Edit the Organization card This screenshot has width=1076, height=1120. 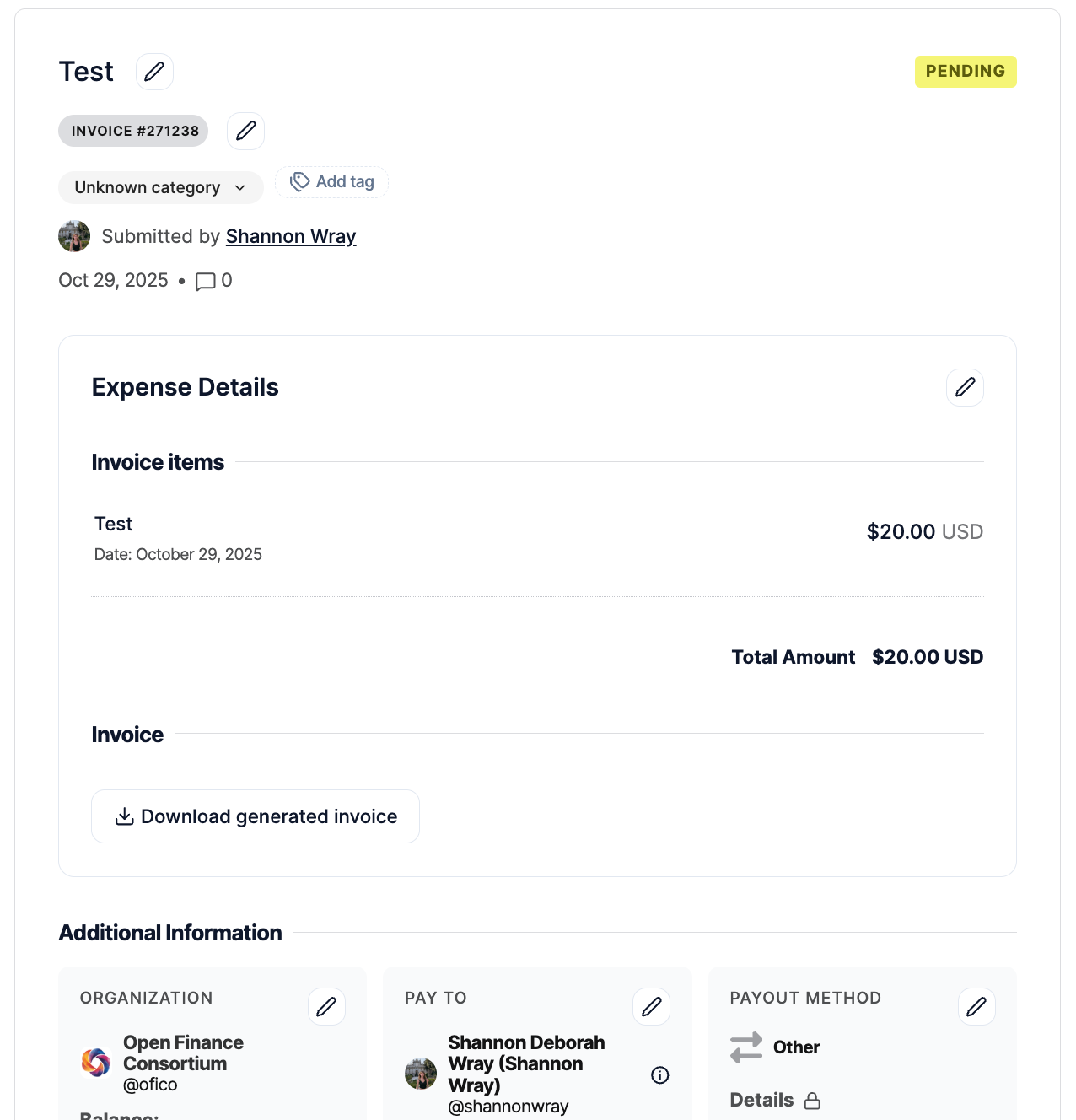tap(326, 1006)
